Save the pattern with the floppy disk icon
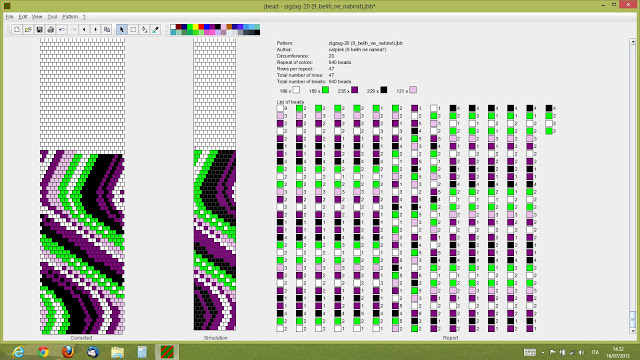 point(39,29)
